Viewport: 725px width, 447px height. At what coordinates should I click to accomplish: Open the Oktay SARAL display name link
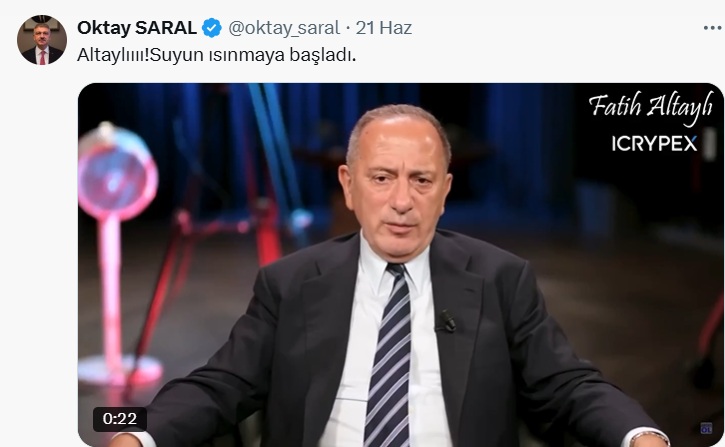click(x=137, y=28)
